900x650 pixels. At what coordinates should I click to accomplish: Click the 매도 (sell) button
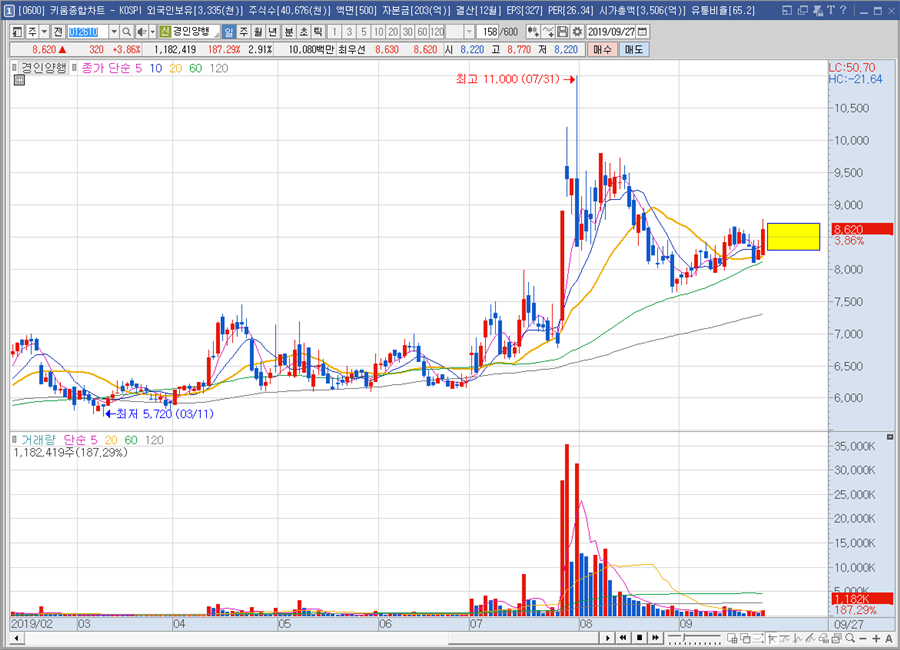click(x=634, y=50)
